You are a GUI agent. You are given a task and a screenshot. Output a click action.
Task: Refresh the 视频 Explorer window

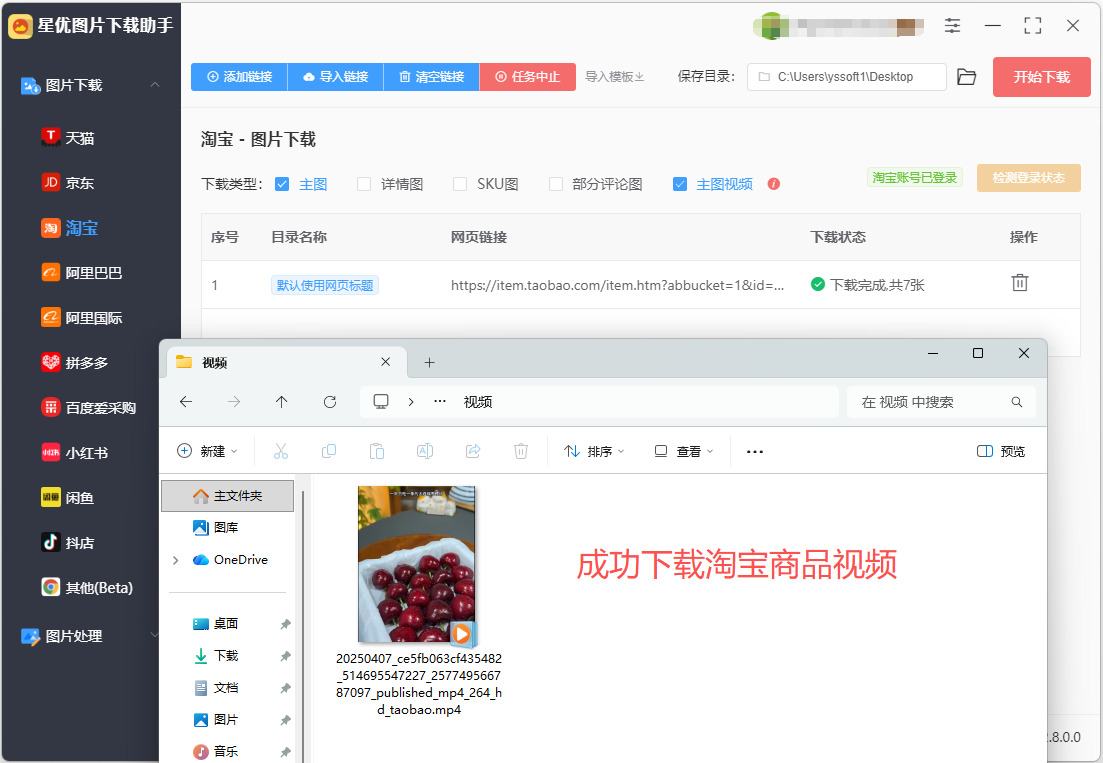(x=329, y=402)
